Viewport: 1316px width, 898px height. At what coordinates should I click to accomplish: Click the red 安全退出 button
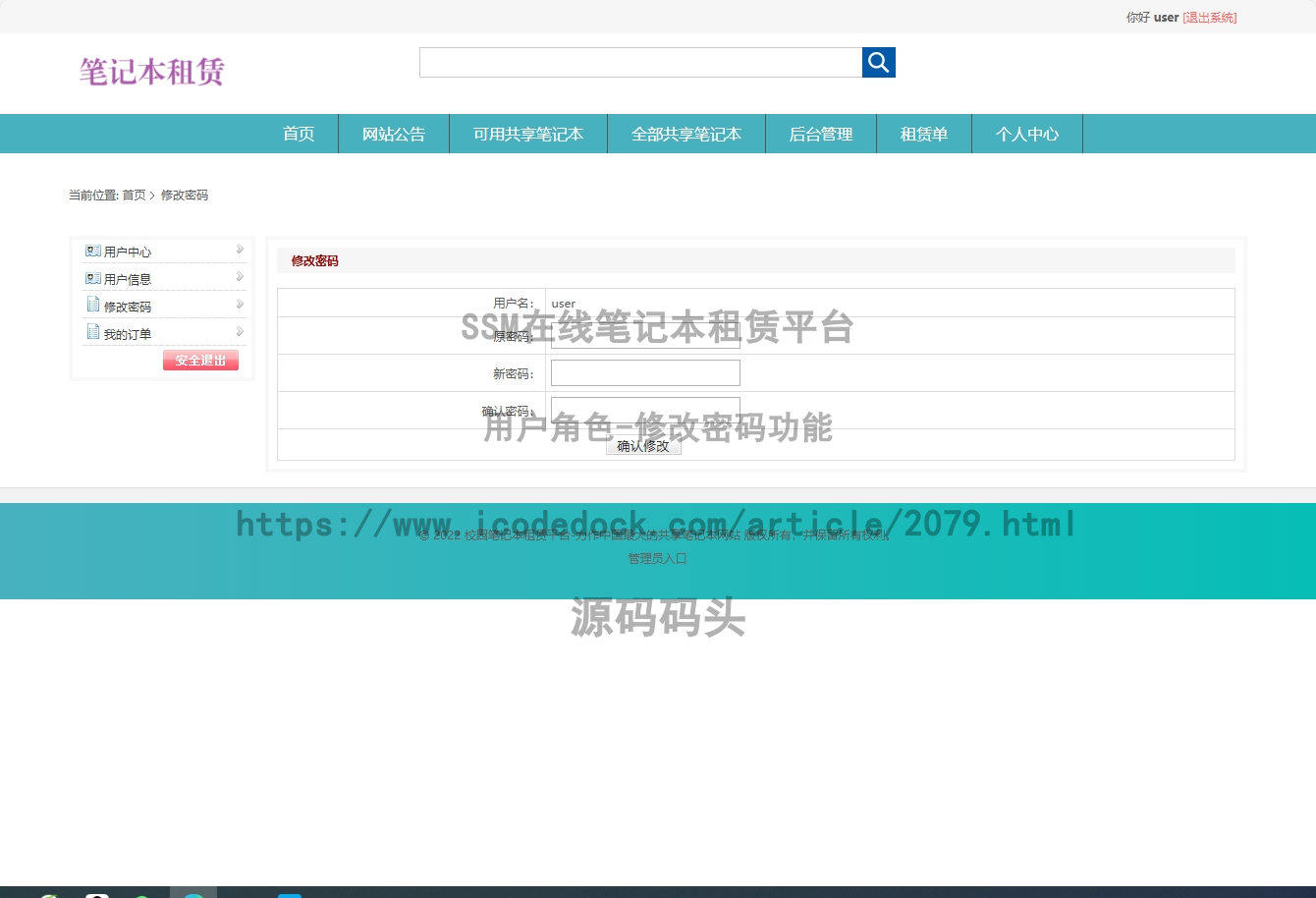point(200,361)
